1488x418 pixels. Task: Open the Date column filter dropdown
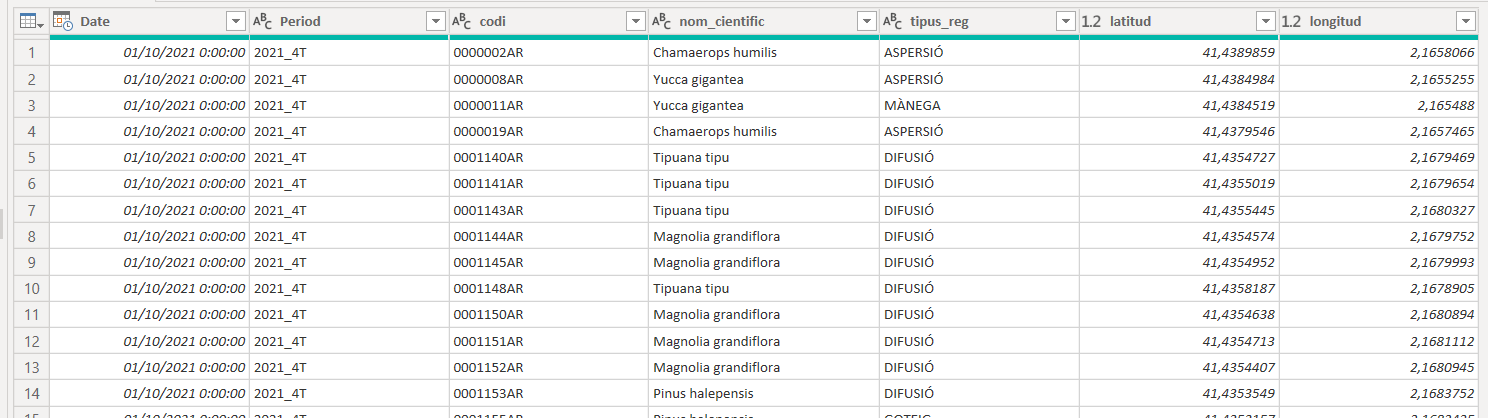pos(236,21)
